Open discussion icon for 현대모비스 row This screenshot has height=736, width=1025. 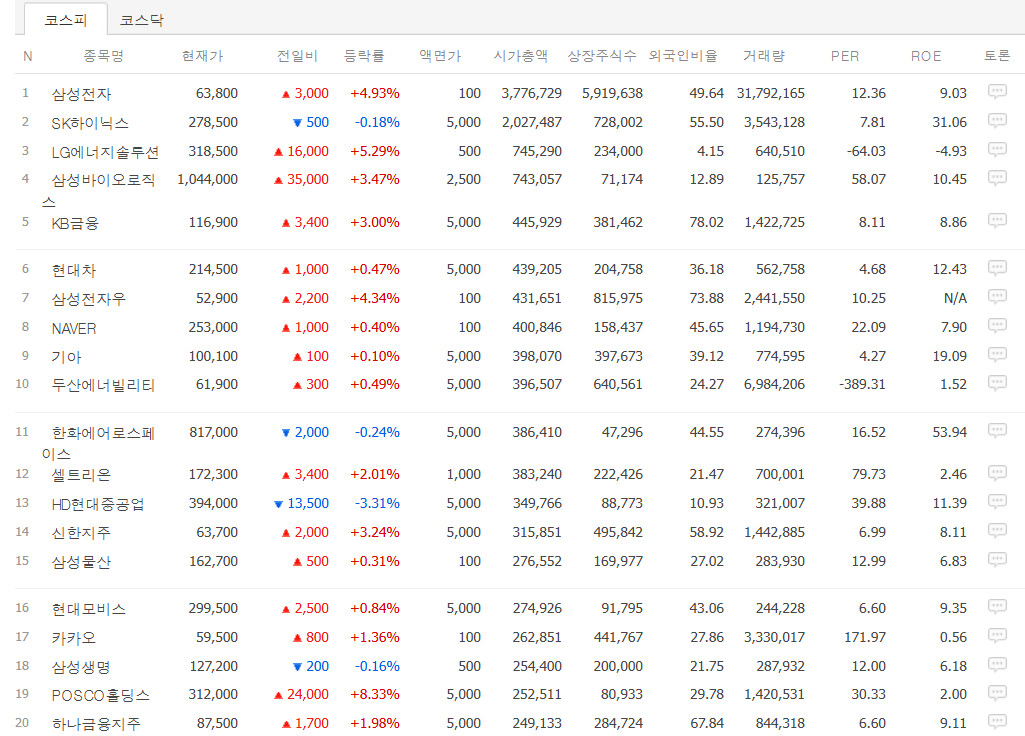tap(997, 607)
